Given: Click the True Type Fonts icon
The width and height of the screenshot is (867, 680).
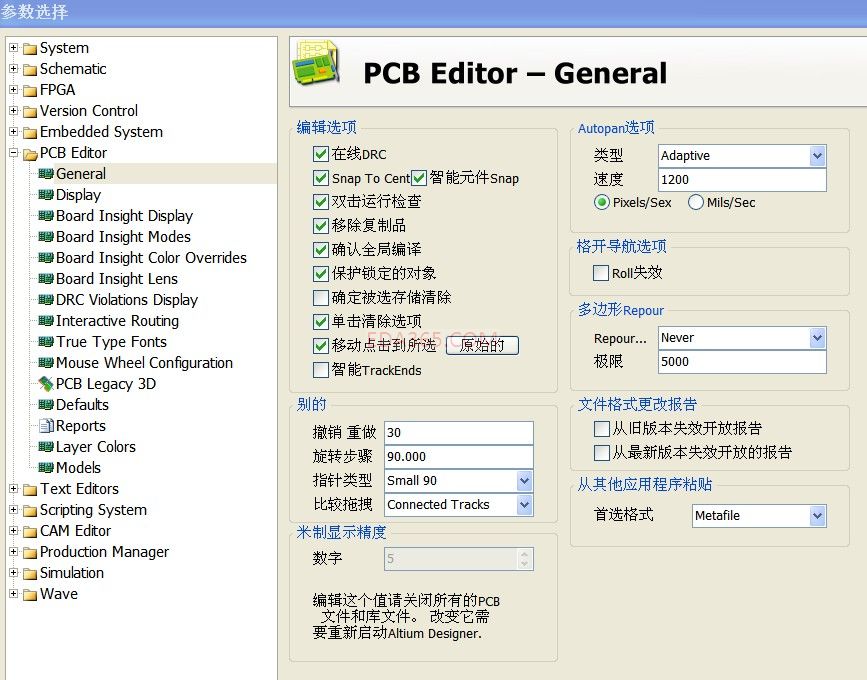Looking at the screenshot, I should coord(46,342).
